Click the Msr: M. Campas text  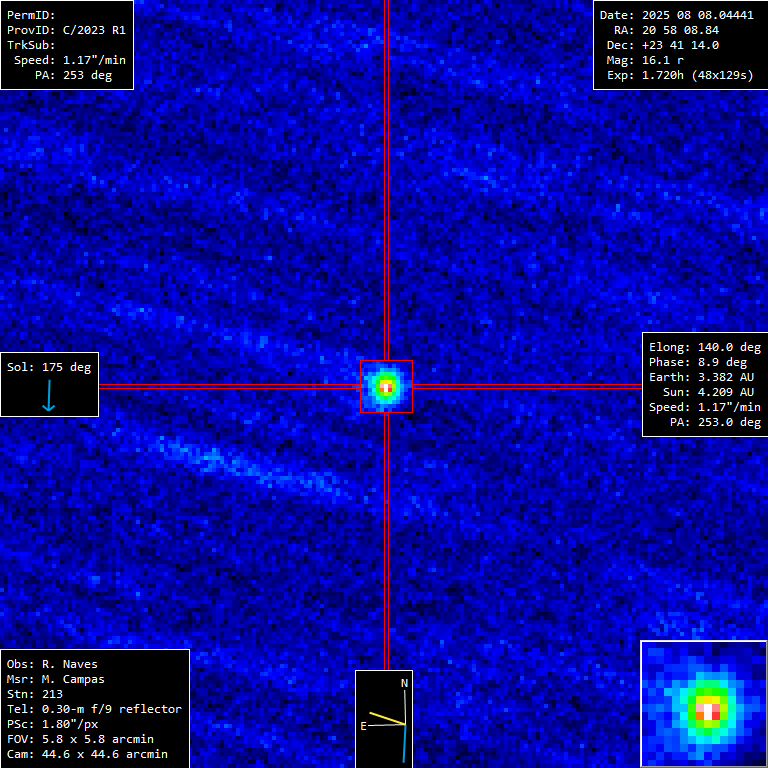click(x=56, y=679)
